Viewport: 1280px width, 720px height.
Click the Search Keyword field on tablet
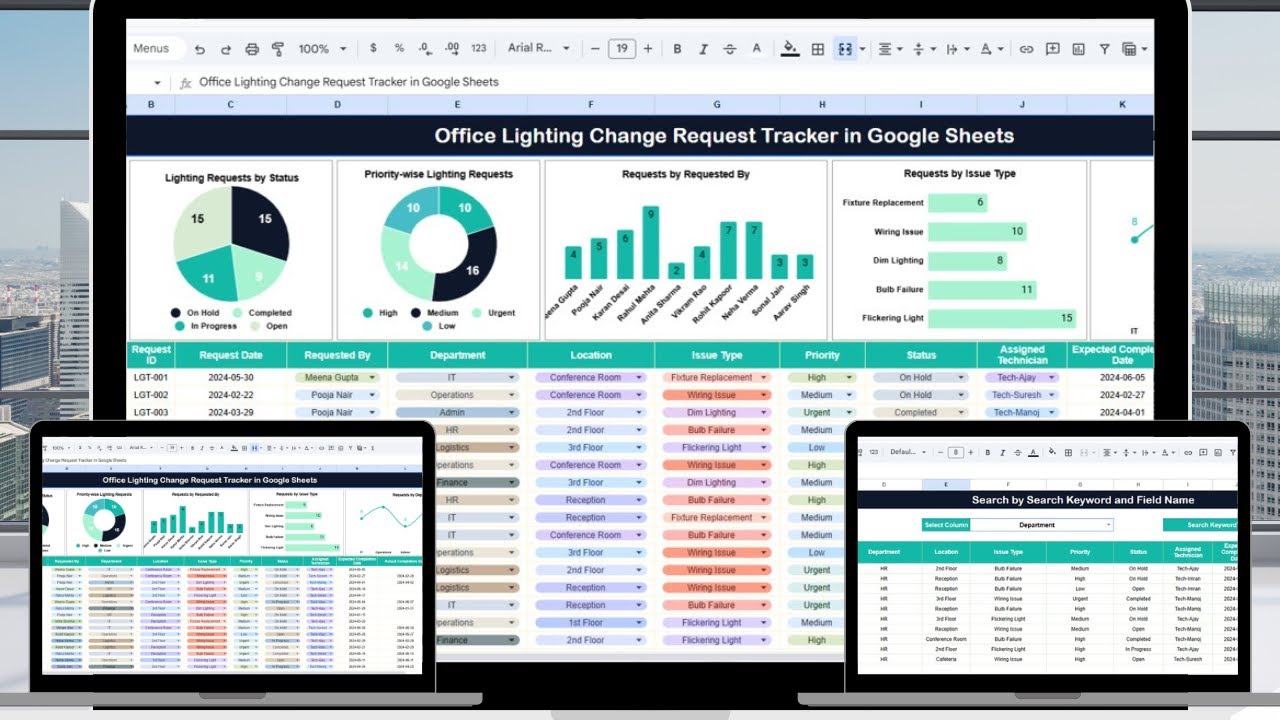[x=1200, y=525]
